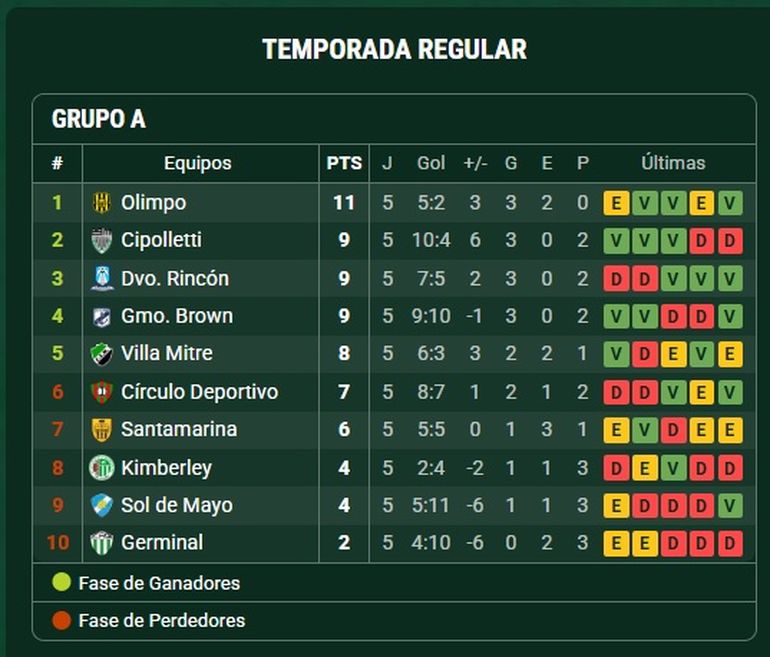Click the Últimas column header
This screenshot has width=770, height=657.
[x=673, y=163]
